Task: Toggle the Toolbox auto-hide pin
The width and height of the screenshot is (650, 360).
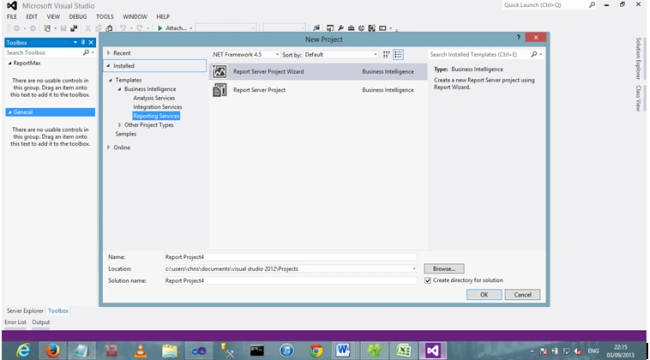Action: (83, 42)
